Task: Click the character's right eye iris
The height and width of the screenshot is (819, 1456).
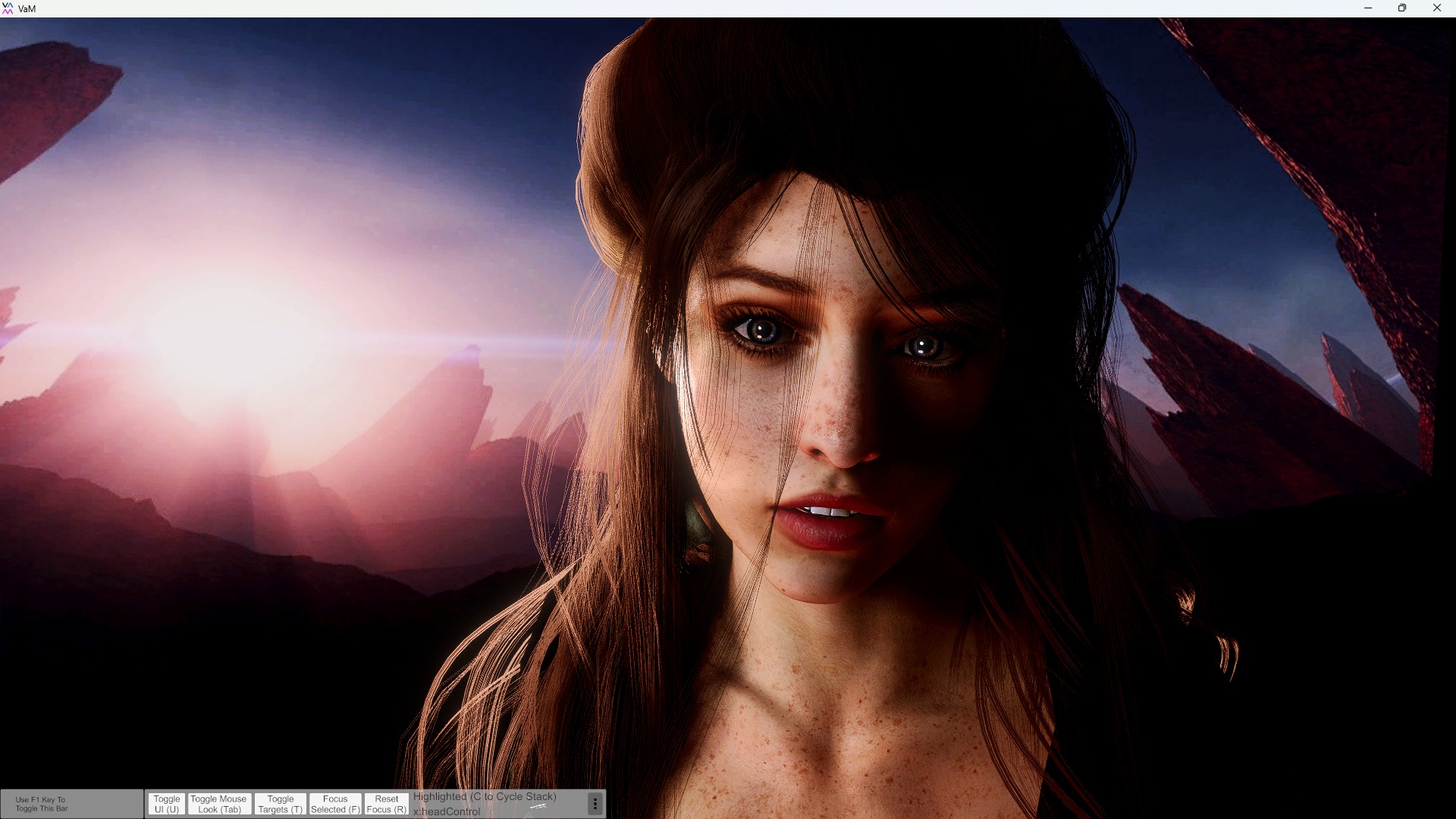Action: point(923,347)
